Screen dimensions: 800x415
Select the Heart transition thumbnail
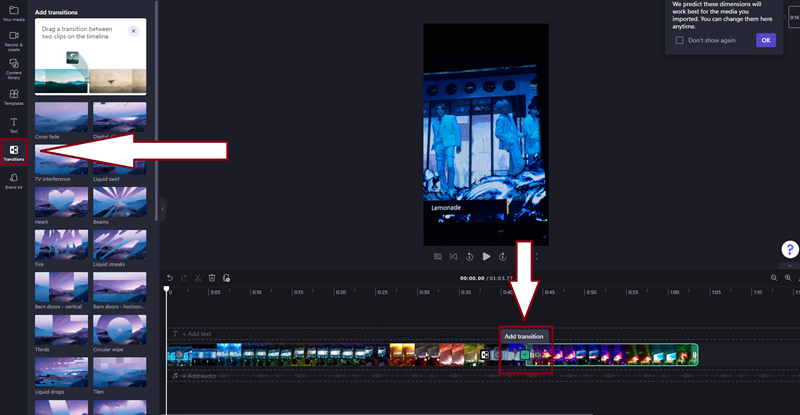coord(61,202)
